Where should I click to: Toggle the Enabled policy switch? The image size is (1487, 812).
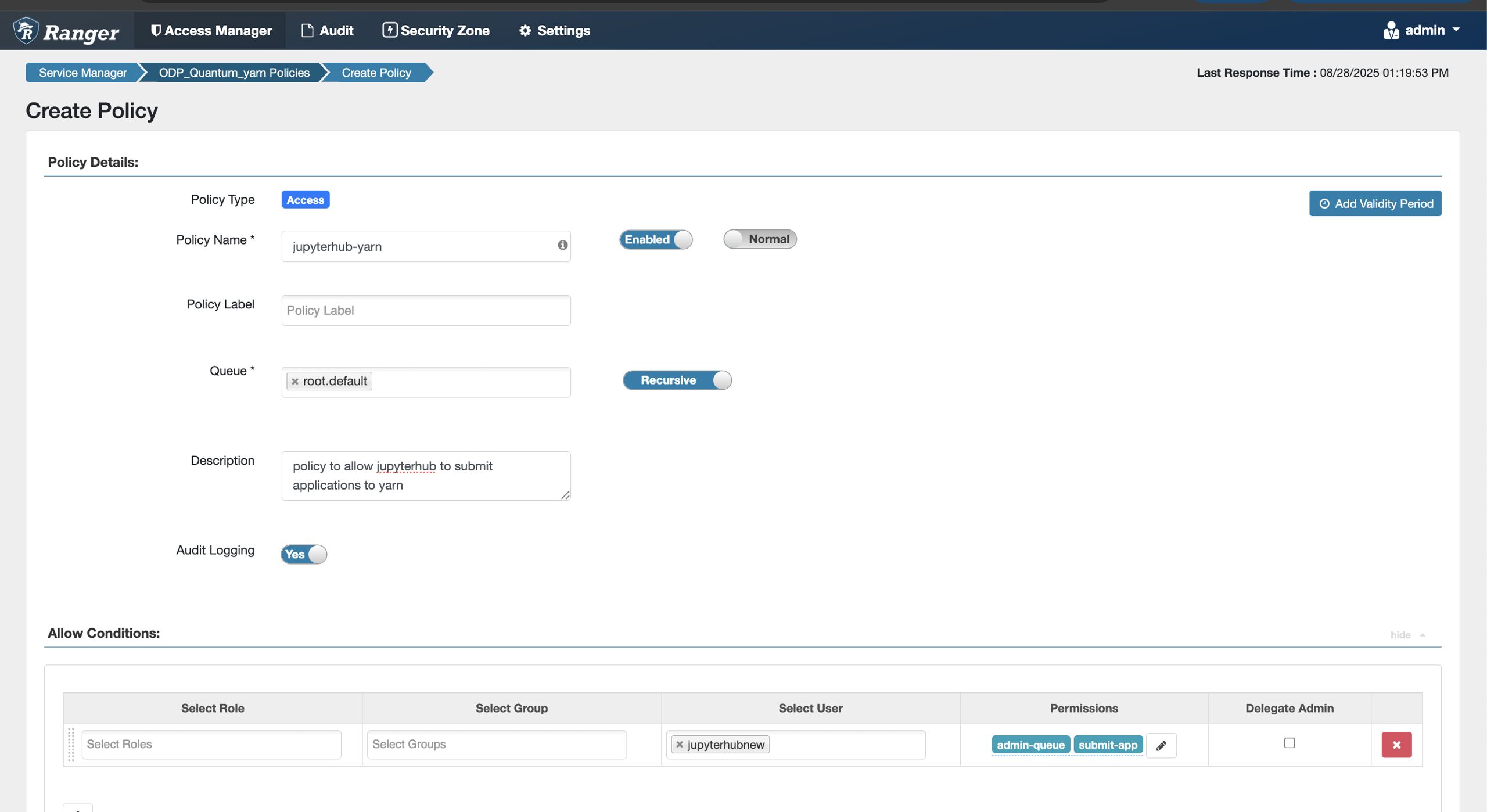point(656,239)
